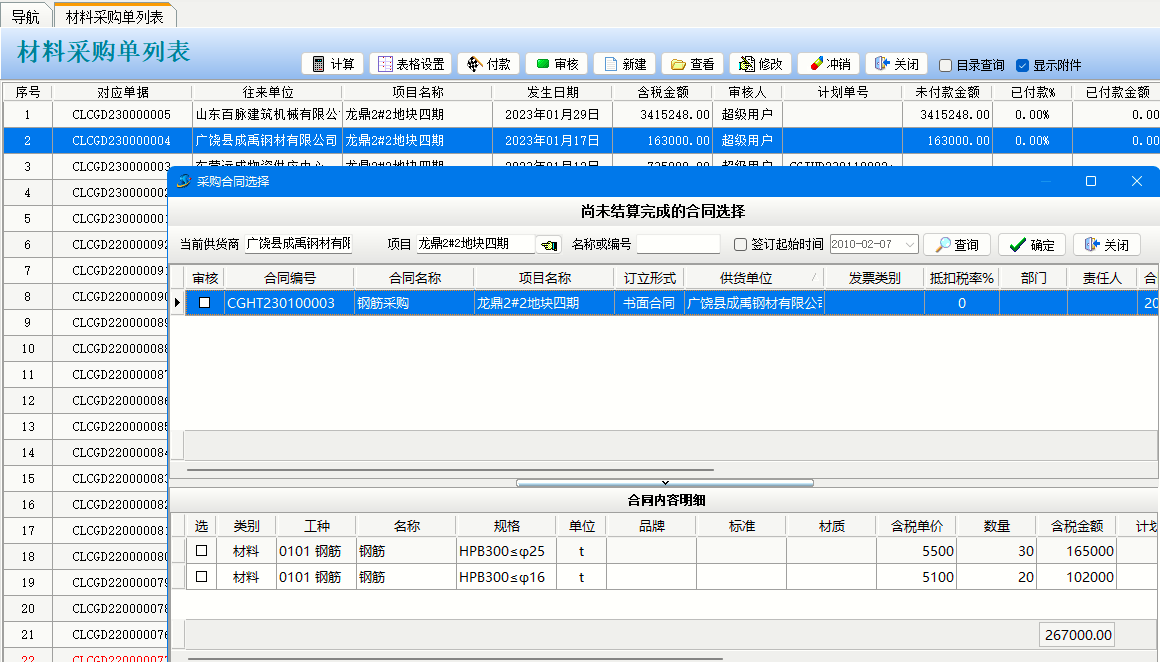Click the 查看 folder toolbar button
The height and width of the screenshot is (662, 1160).
click(x=692, y=64)
